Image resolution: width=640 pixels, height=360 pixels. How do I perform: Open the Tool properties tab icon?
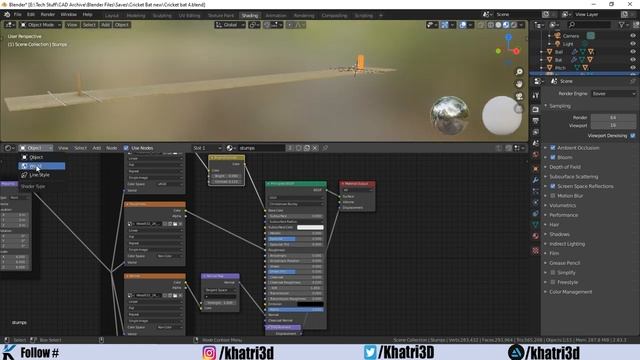click(x=536, y=96)
